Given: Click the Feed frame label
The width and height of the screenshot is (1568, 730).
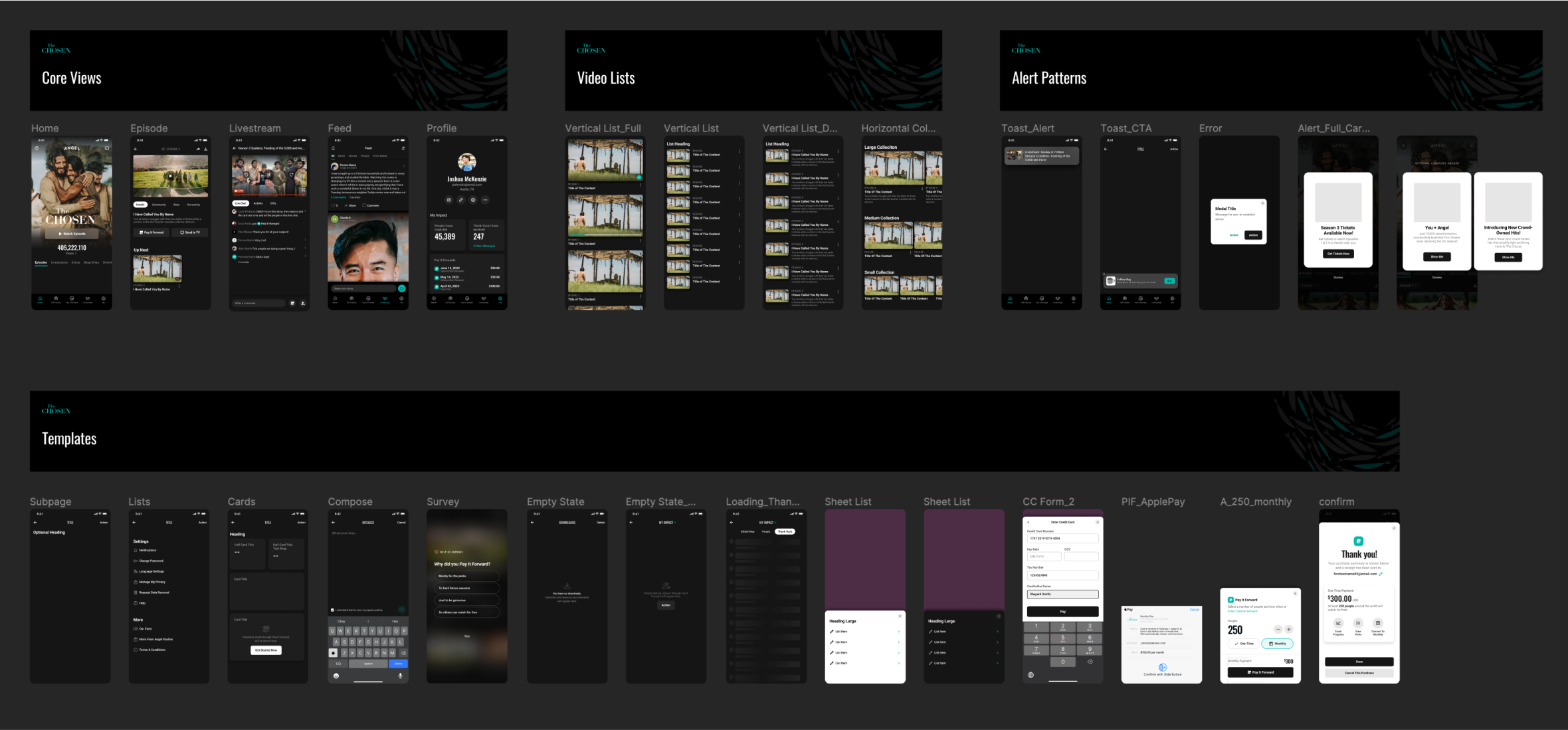Looking at the screenshot, I should [x=340, y=128].
